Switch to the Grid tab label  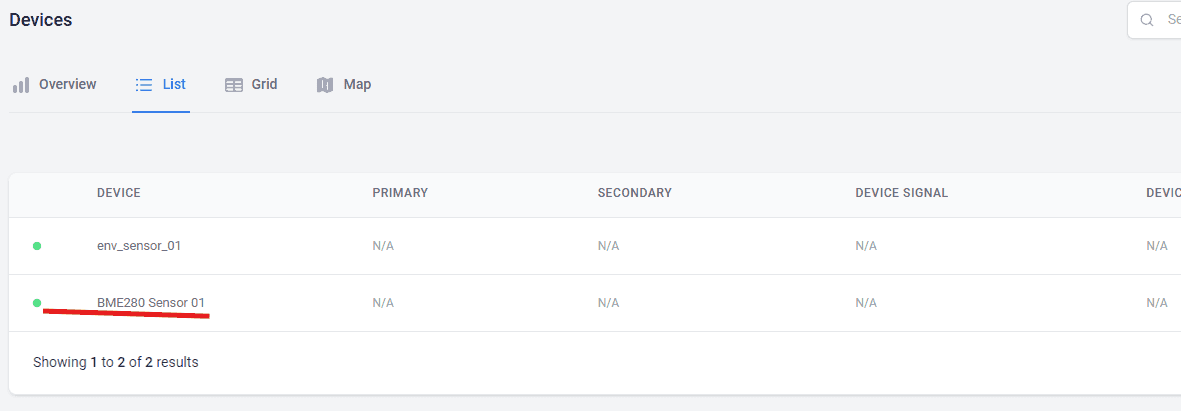[264, 84]
